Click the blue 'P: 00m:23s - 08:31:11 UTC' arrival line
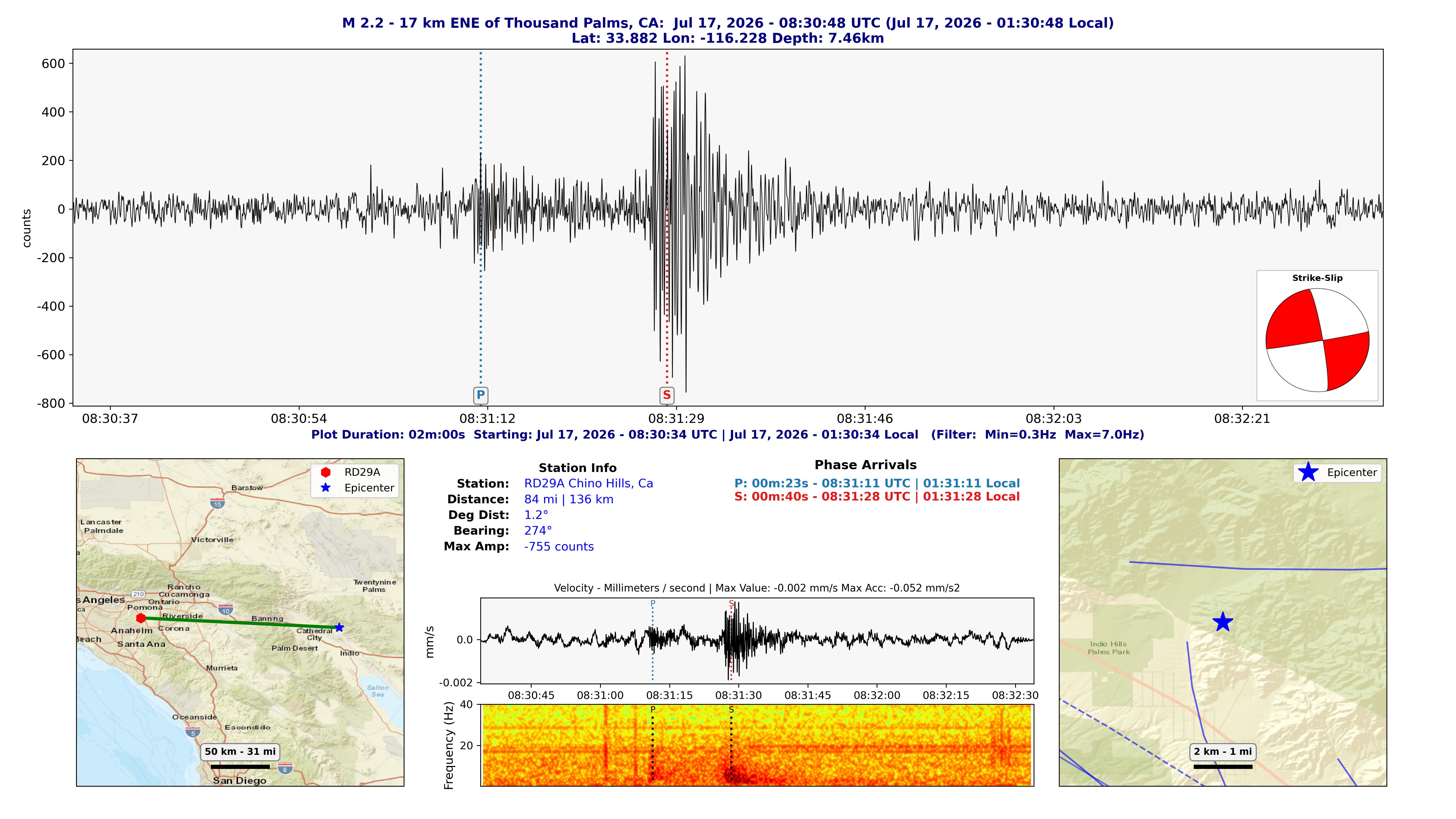Screen dimensions: 1456x819 (877, 484)
